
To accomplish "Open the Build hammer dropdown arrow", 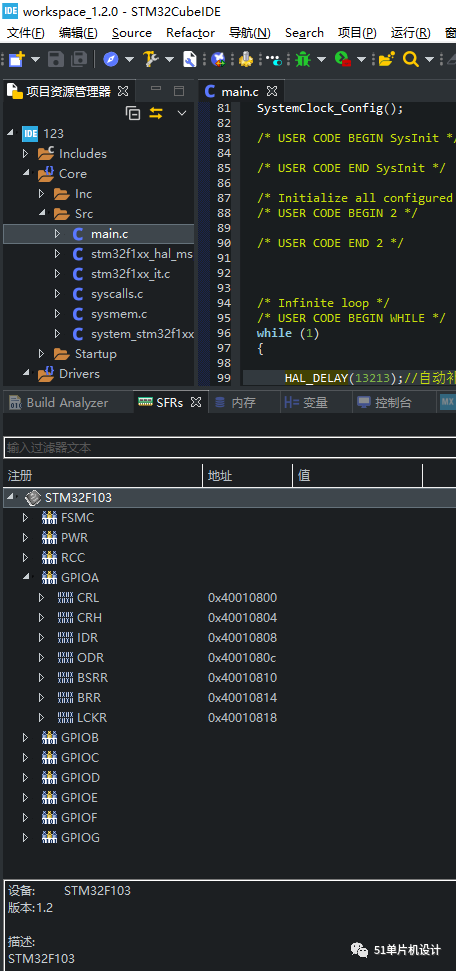I will coord(169,59).
